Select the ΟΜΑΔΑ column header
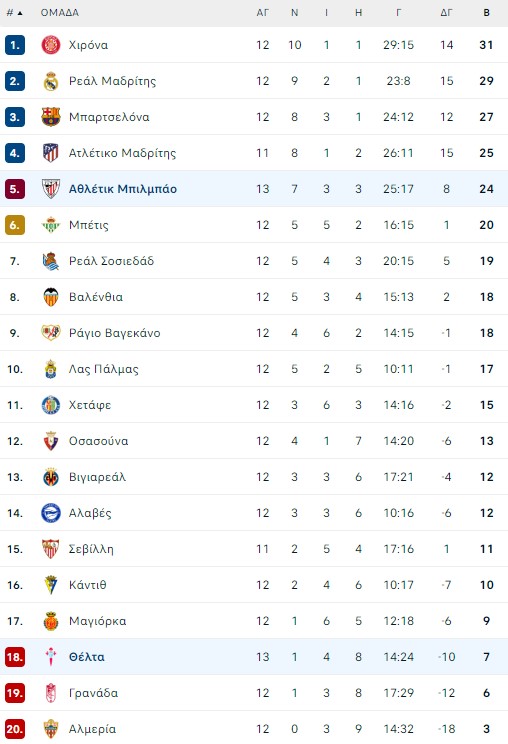The width and height of the screenshot is (508, 744). coord(60,13)
